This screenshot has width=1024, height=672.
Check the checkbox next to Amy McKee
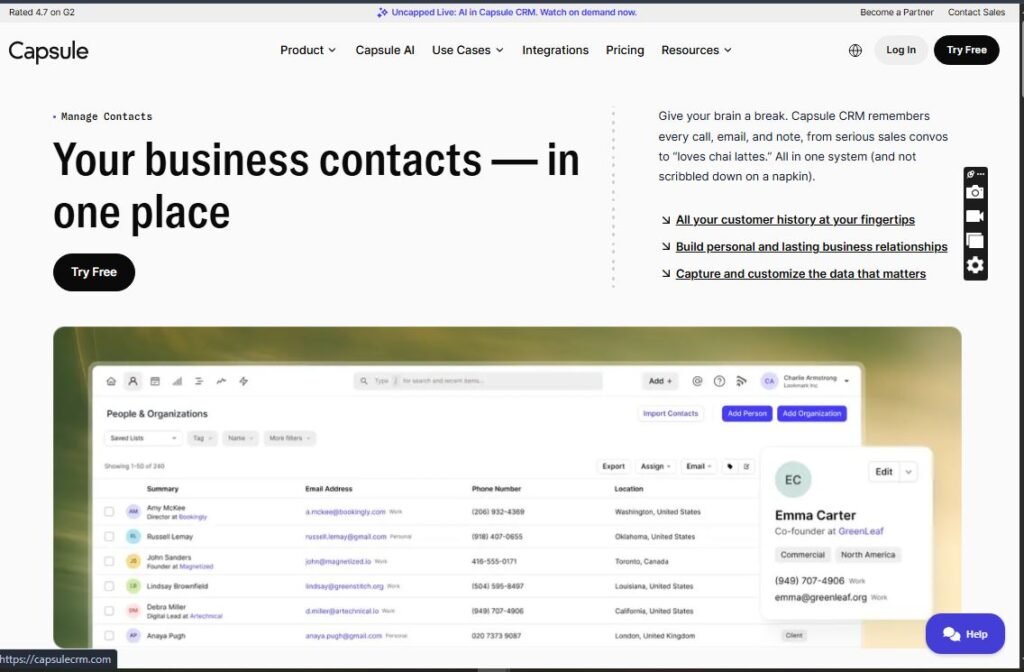[x=109, y=511]
